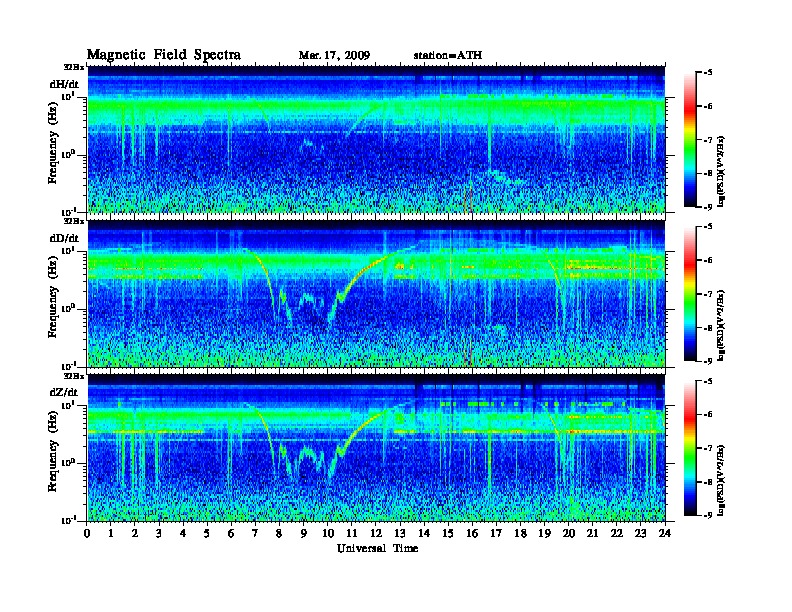Image resolution: width=792 pixels, height=612 pixels.
Task: Click the -5 value on dH/dt color scale
Action: click(x=708, y=73)
